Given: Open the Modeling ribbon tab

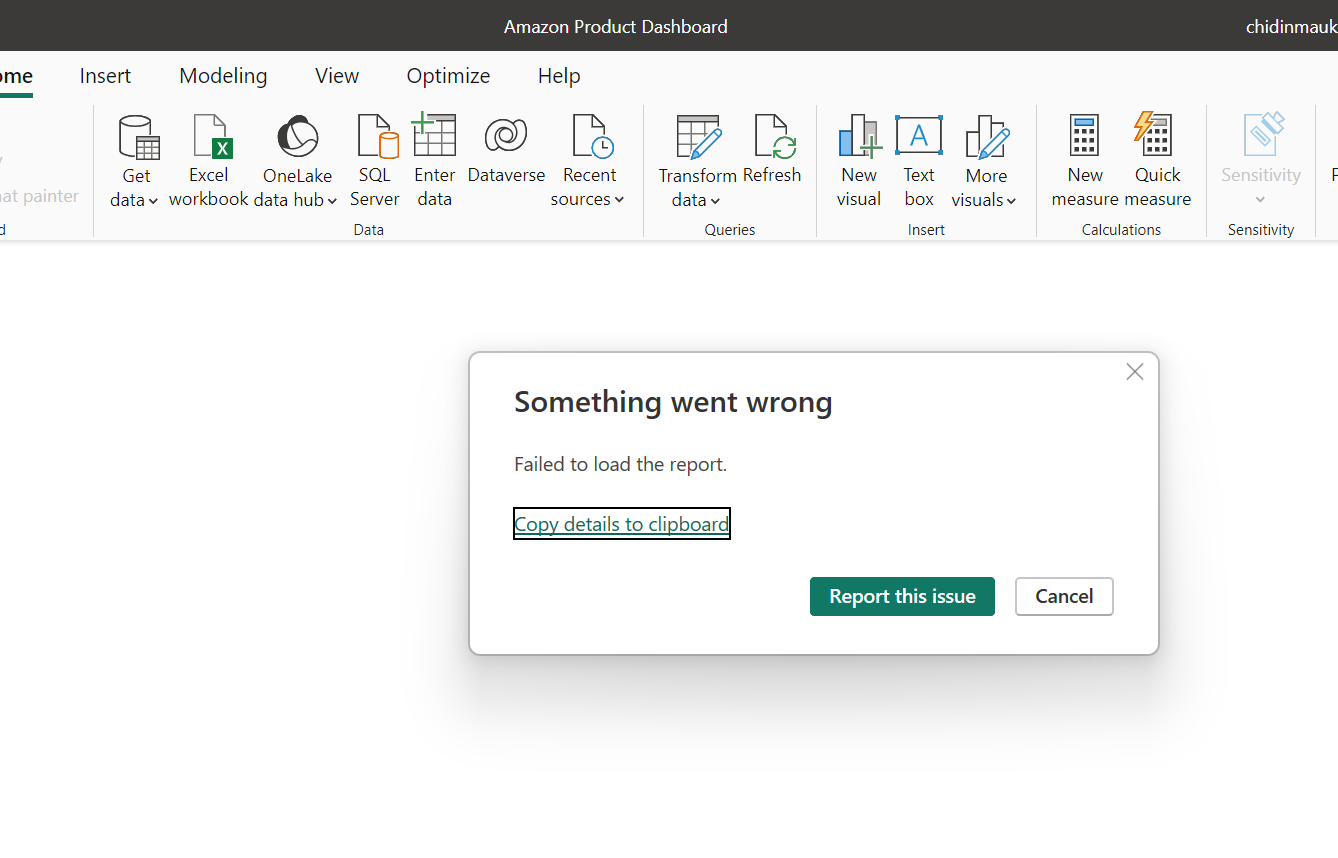Looking at the screenshot, I should click(x=223, y=76).
